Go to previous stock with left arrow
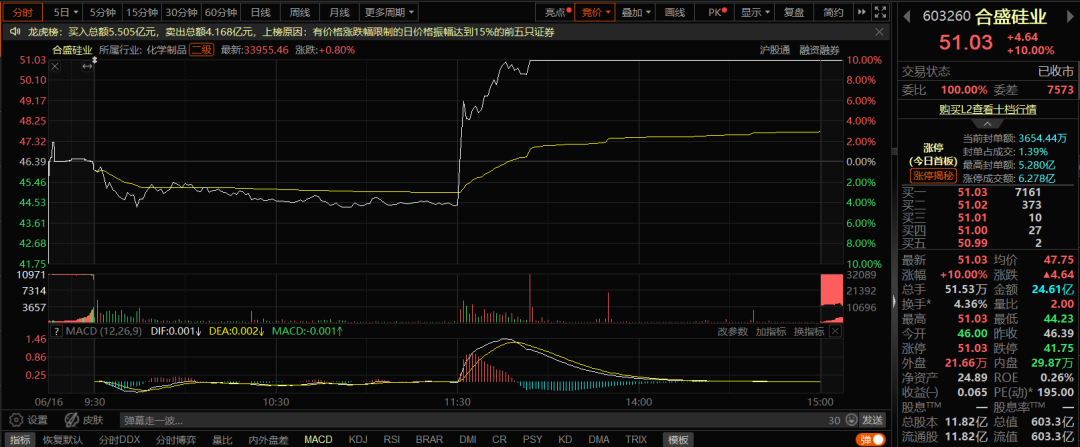Image resolution: width=1080 pixels, height=447 pixels. pos(906,15)
